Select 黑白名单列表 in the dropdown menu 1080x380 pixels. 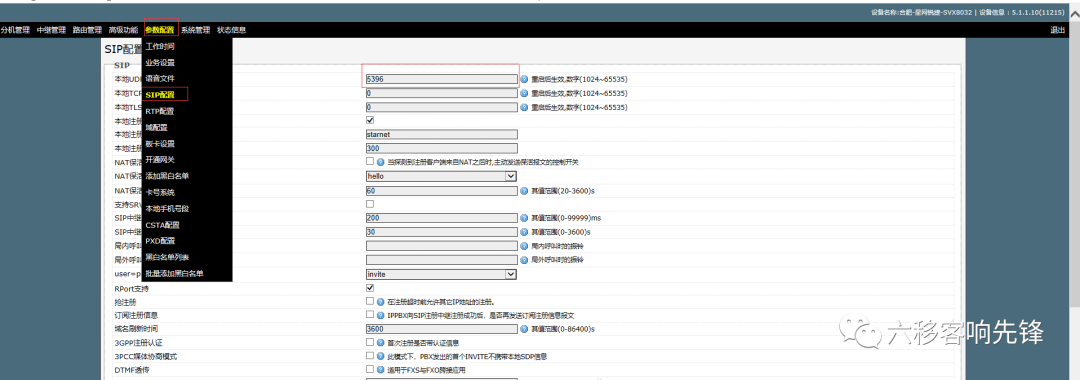coord(167,257)
